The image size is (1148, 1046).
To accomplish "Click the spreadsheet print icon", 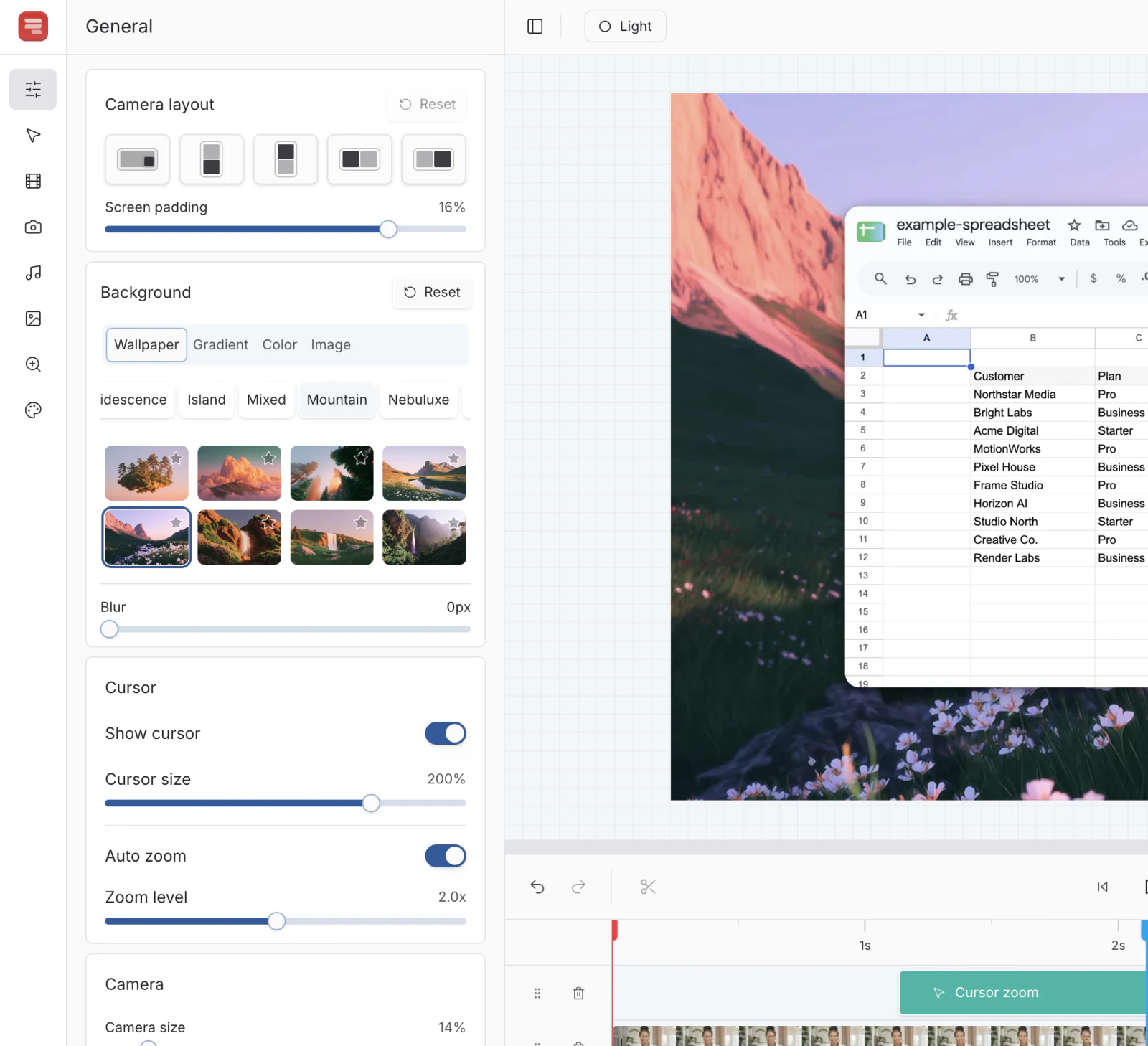I will pyautogui.click(x=966, y=279).
